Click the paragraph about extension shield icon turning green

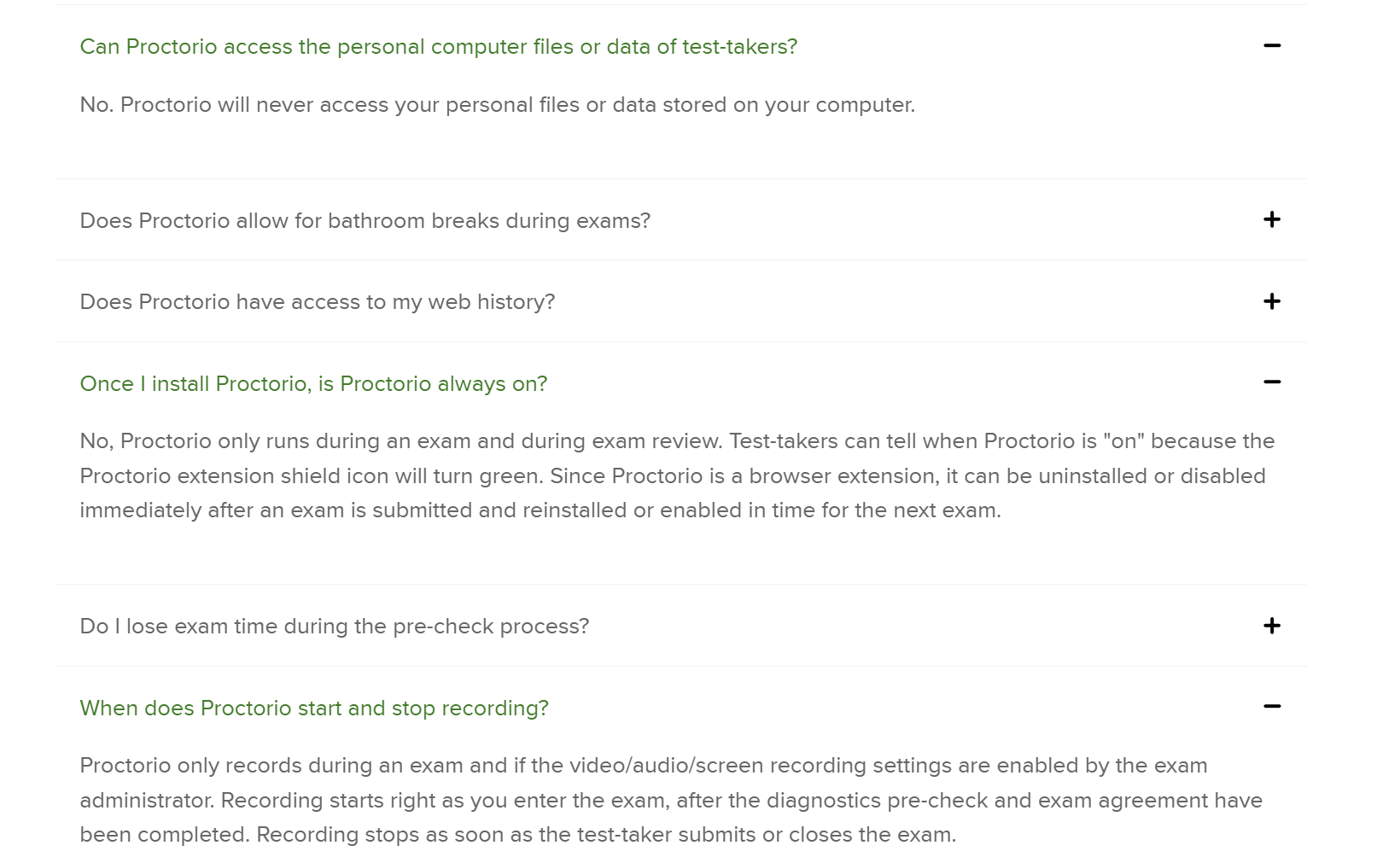click(x=671, y=476)
